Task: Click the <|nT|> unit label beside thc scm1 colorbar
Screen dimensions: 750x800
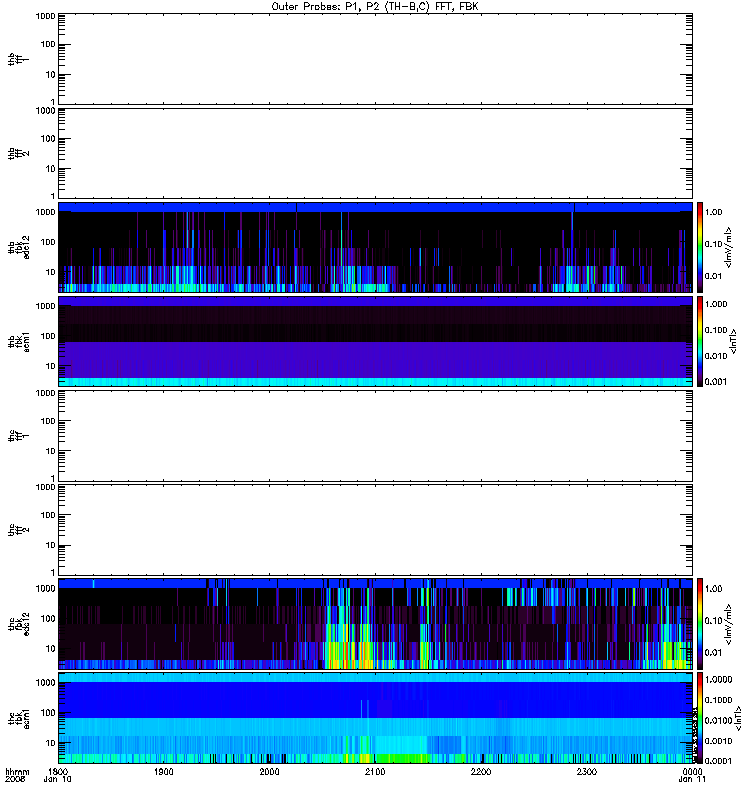Action: coord(737,718)
